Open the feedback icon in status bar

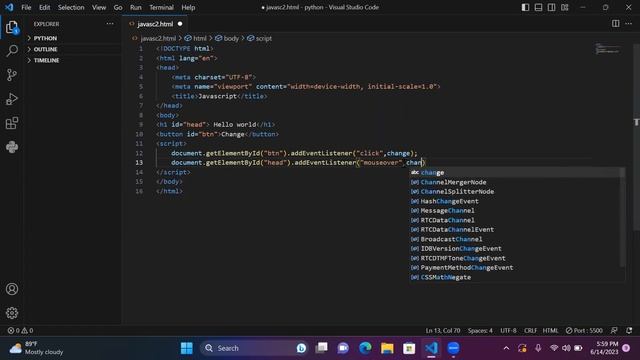tap(614, 331)
